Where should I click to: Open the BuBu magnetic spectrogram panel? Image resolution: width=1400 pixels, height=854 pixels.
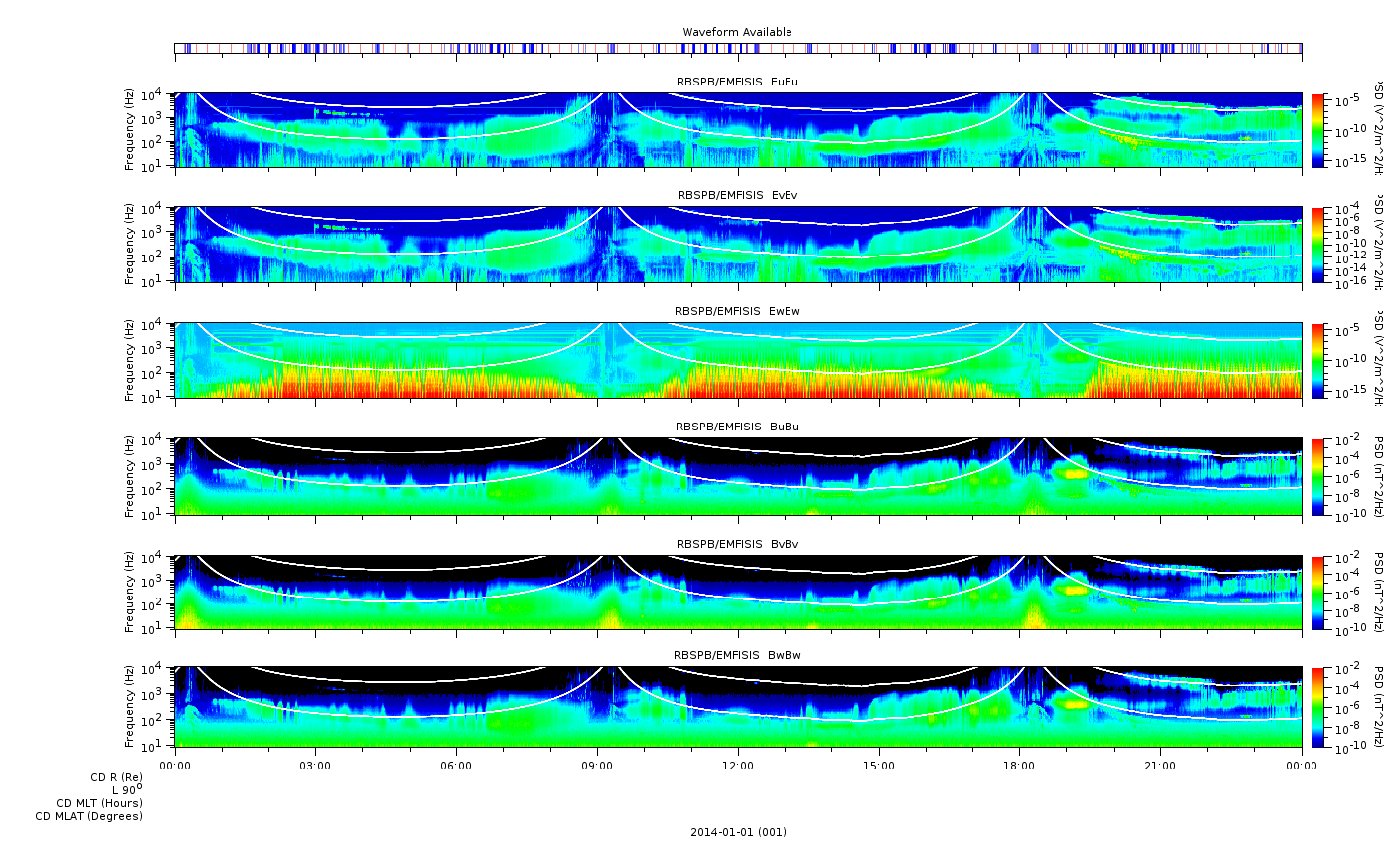737,476
